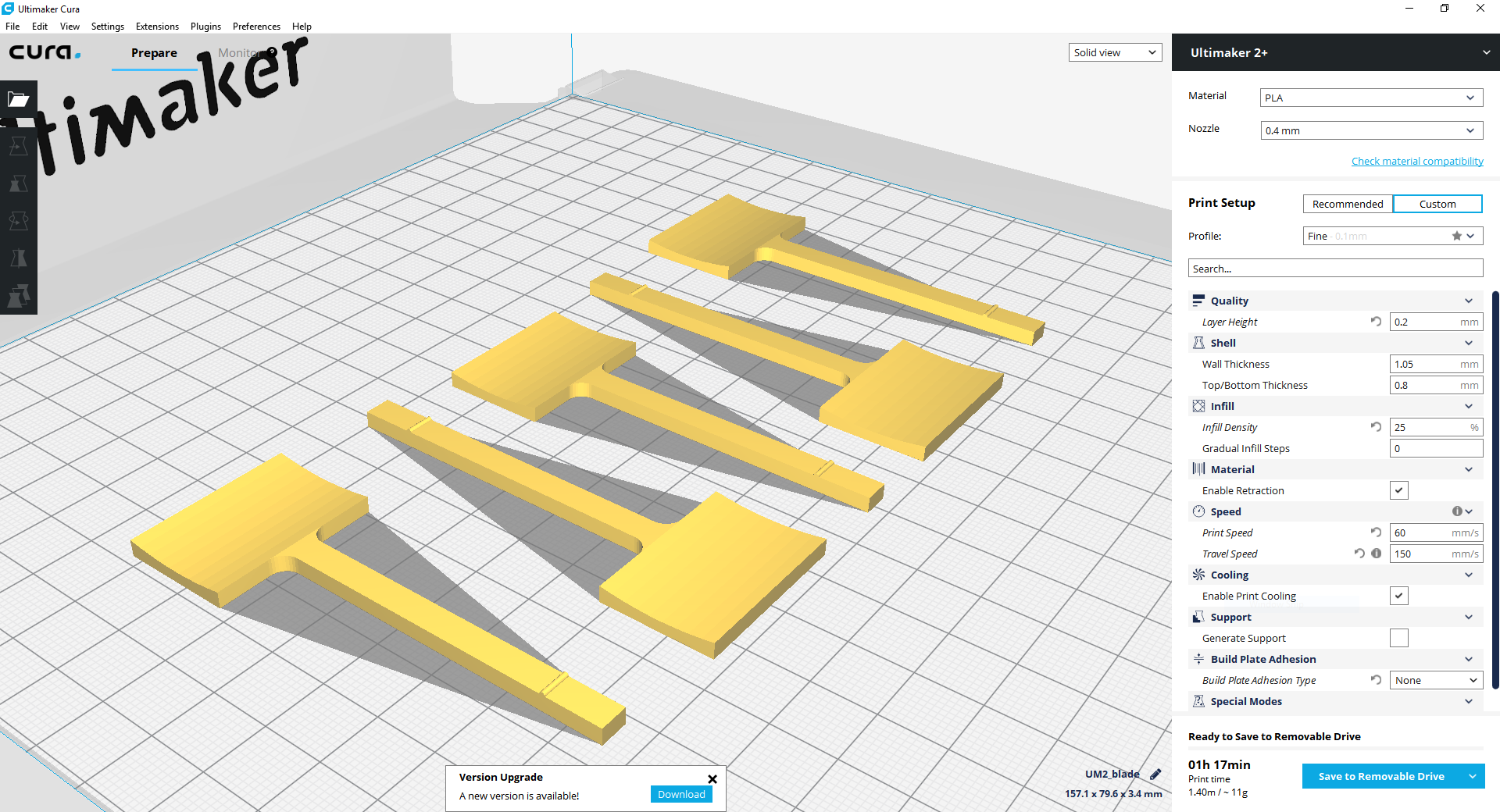Open the Edit menu
Image resolution: width=1500 pixels, height=812 pixels.
pos(40,26)
